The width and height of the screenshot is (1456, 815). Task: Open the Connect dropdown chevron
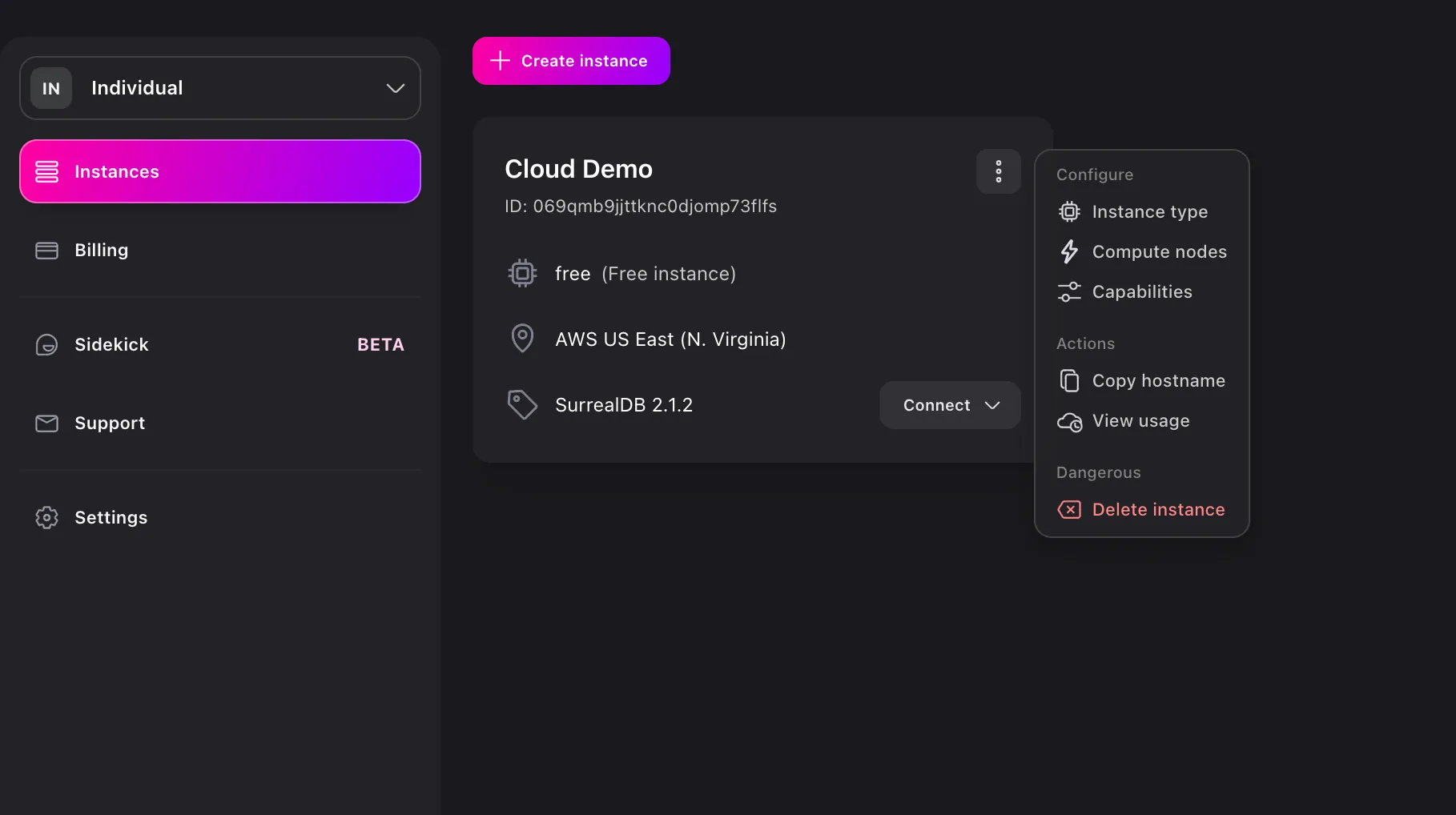coord(992,405)
